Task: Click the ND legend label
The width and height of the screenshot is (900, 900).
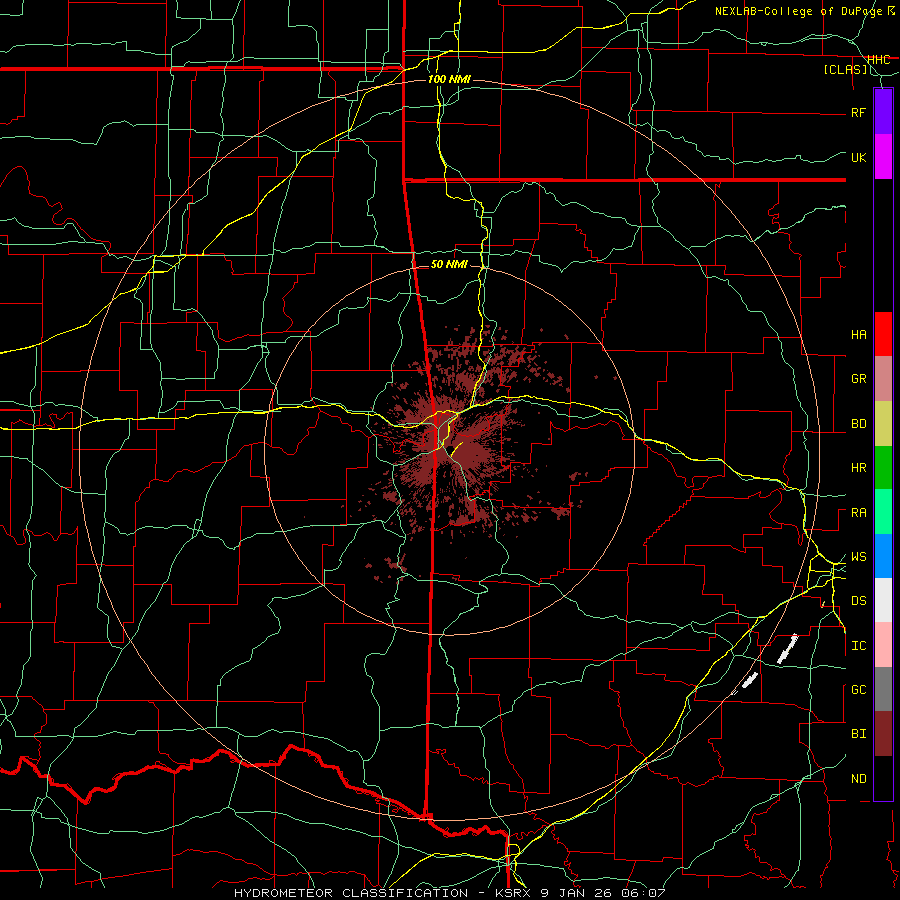Action: tap(859, 779)
